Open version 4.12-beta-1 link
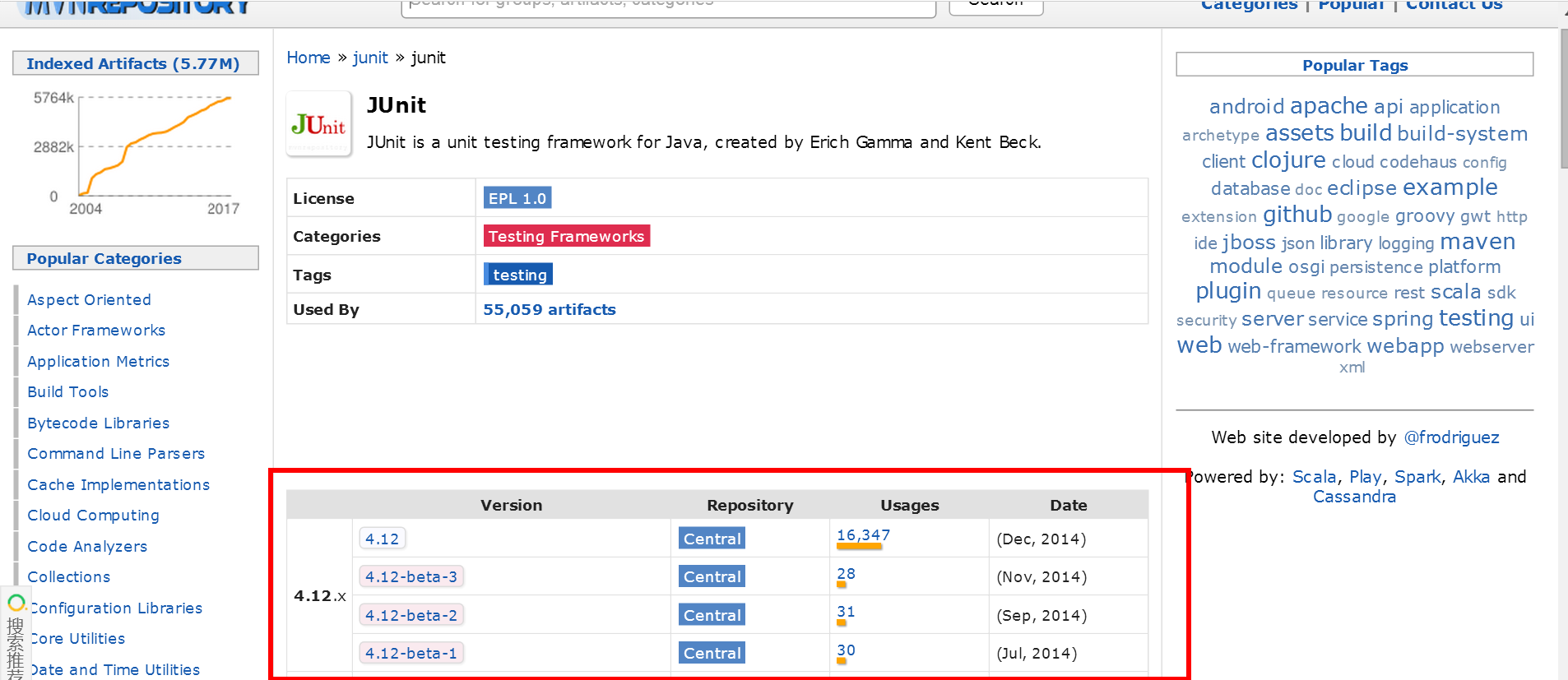The width and height of the screenshot is (1568, 680). (411, 653)
